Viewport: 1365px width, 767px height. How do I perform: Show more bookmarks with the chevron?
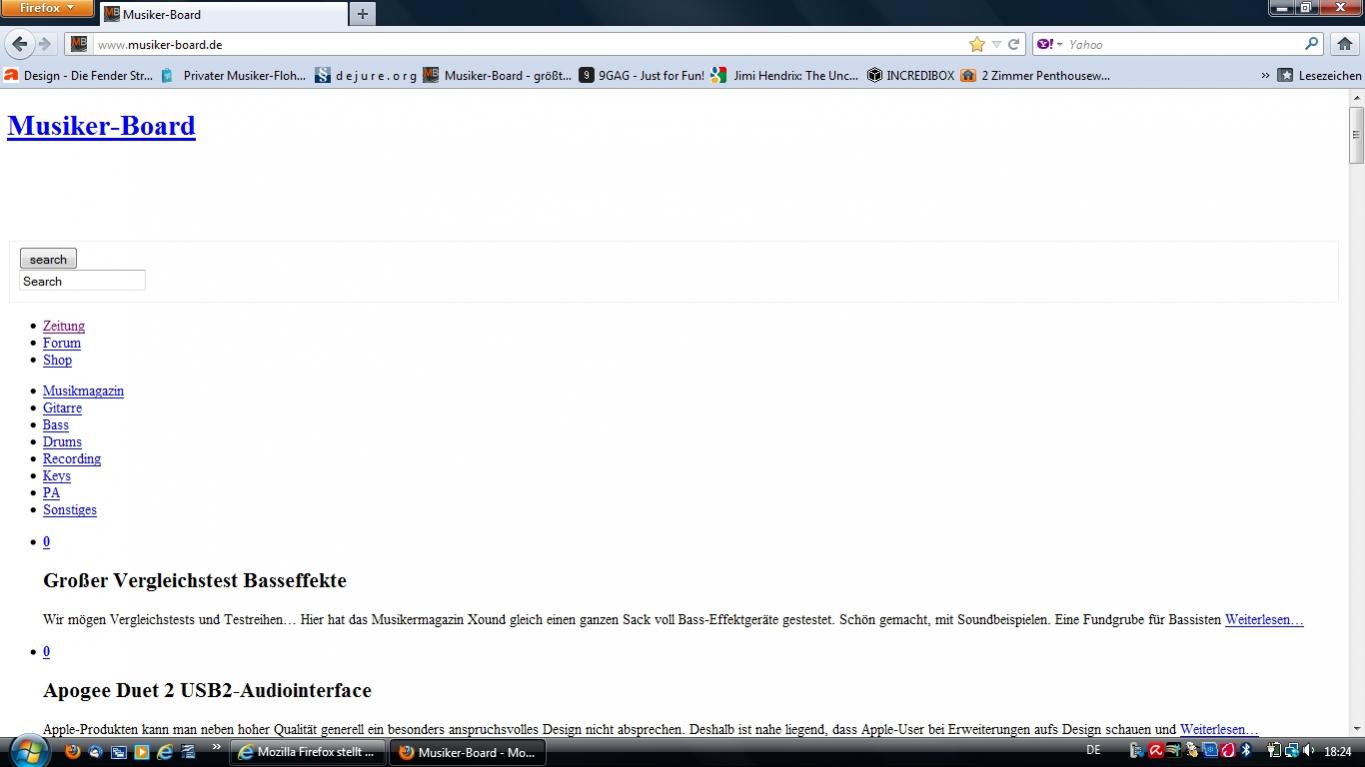point(1265,75)
